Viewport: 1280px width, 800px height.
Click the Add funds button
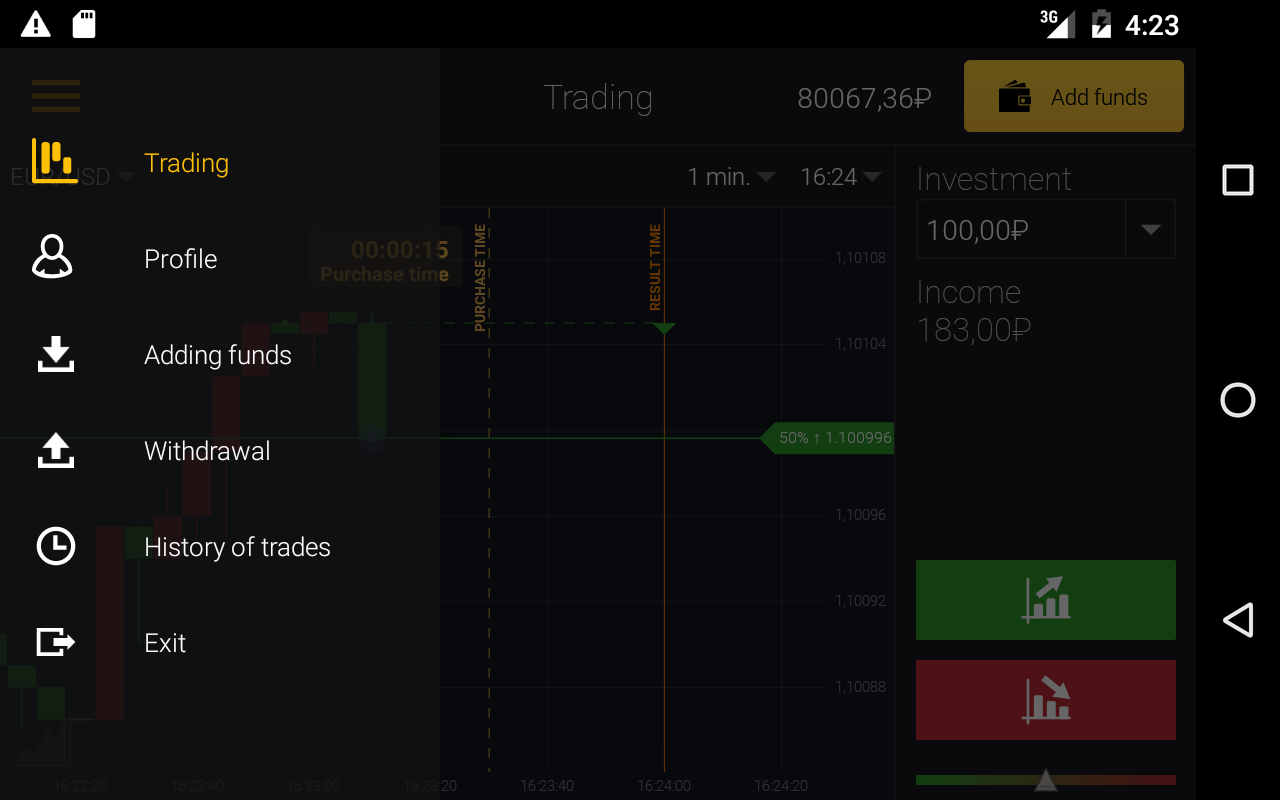[1074, 96]
